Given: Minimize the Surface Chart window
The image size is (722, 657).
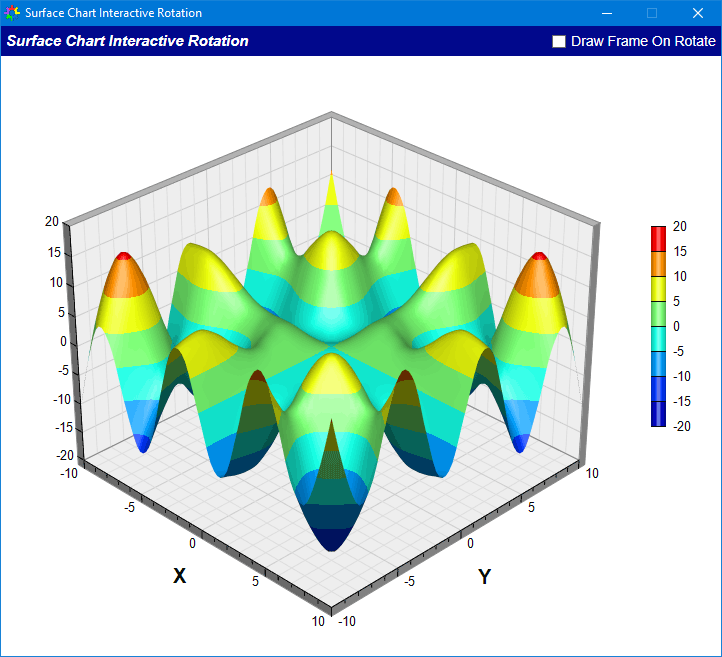Looking at the screenshot, I should click(607, 13).
